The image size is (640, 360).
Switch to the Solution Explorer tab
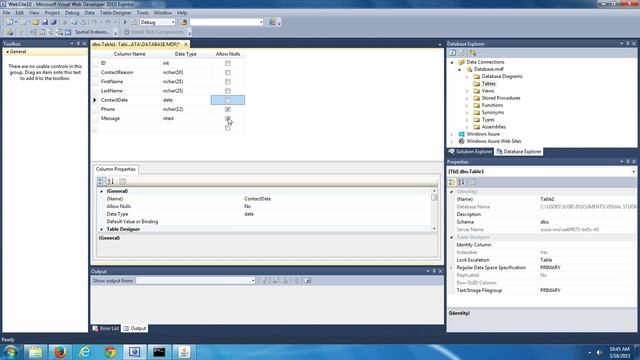click(471, 151)
